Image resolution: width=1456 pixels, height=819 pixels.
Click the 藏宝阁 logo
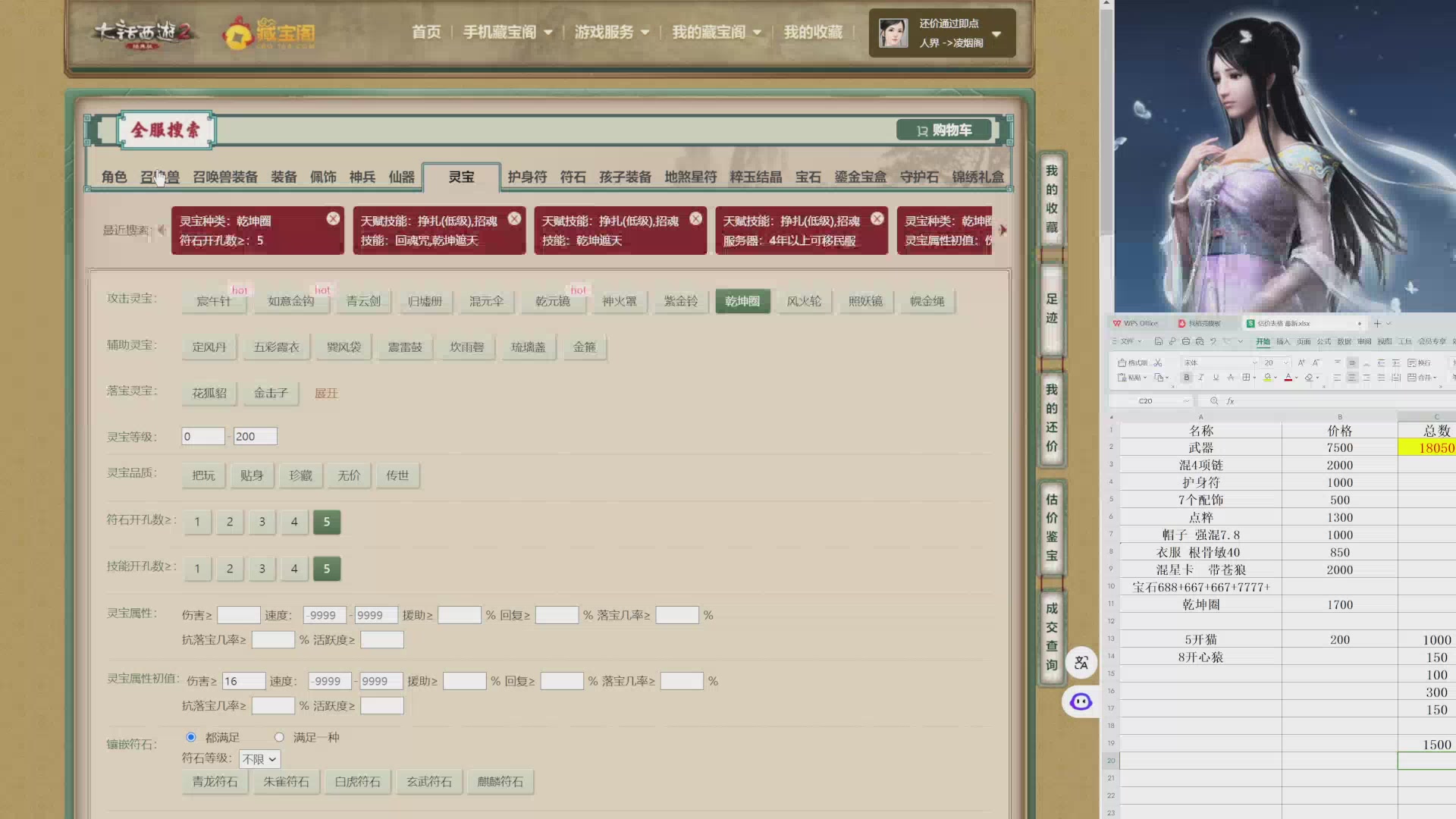pyautogui.click(x=269, y=33)
